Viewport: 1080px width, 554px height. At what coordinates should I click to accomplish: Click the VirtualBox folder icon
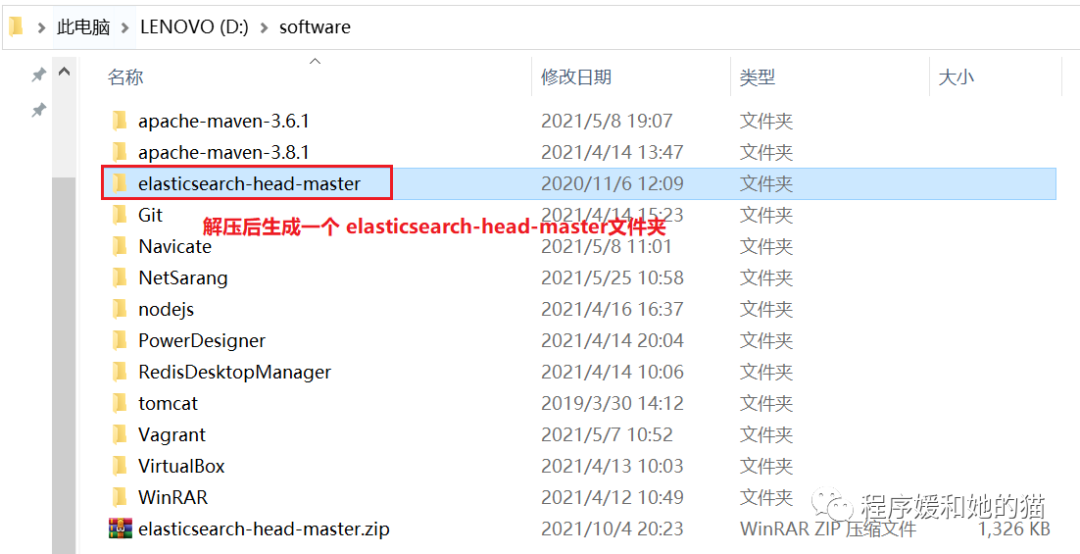pos(120,466)
